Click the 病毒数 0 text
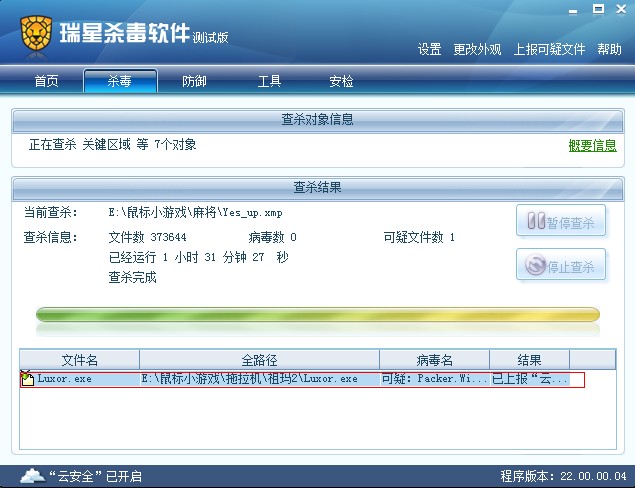This screenshot has width=635, height=488. click(273, 237)
